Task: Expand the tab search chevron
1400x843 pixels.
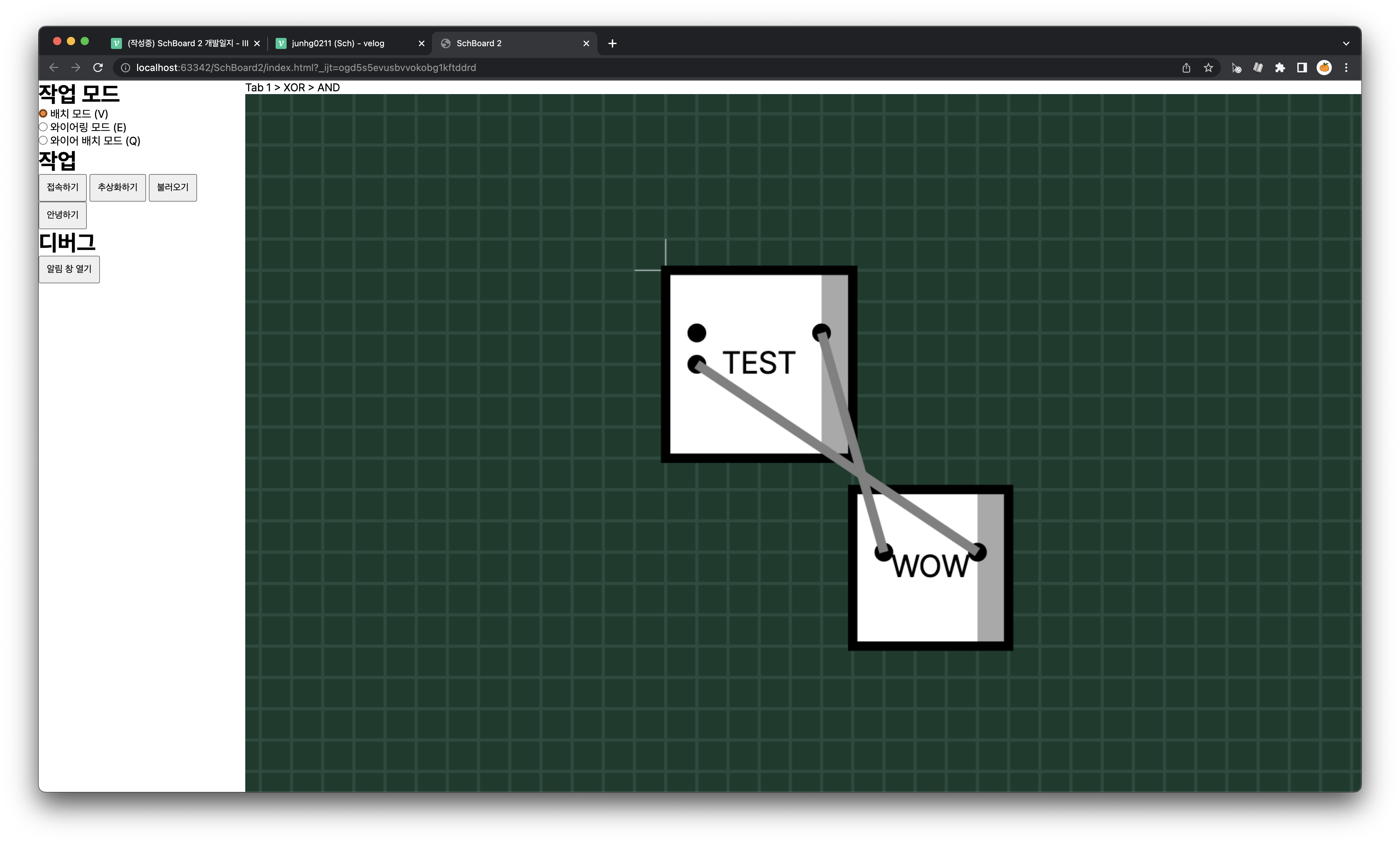Action: click(x=1346, y=43)
